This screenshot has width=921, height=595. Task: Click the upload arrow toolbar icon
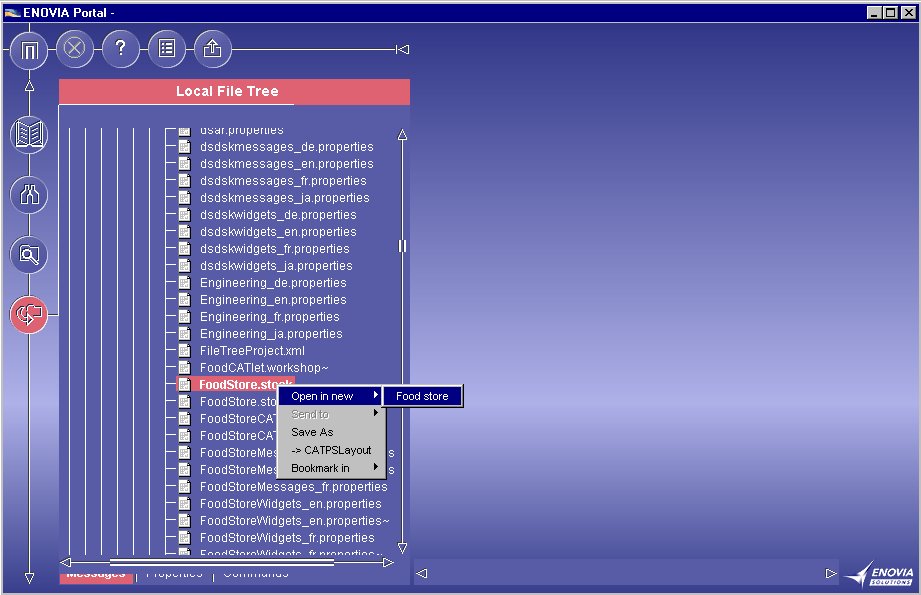213,48
